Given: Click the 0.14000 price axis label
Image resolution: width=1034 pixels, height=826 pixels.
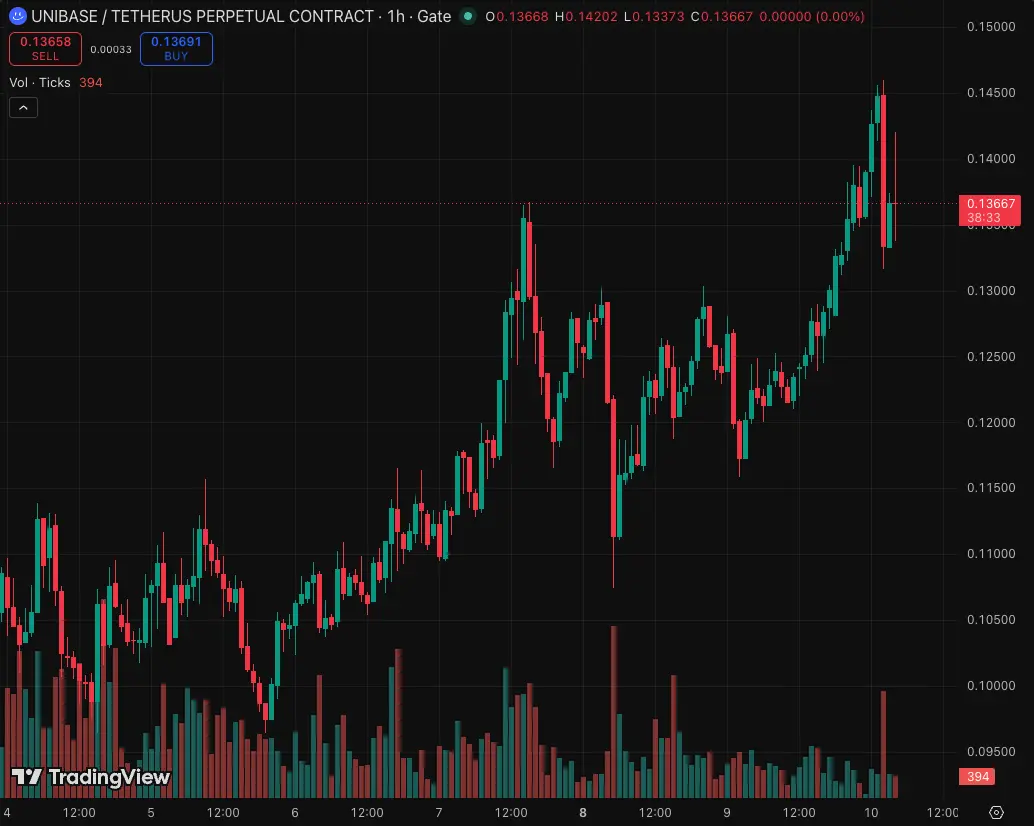Looking at the screenshot, I should (x=991, y=158).
